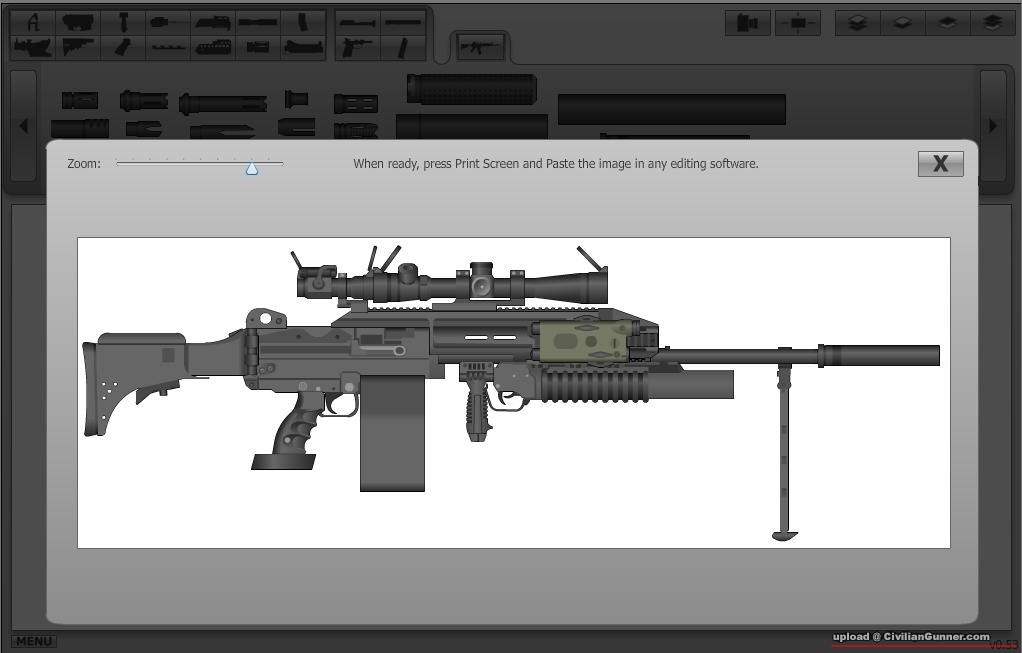Select the magazine category icon in top row

(x=303, y=22)
